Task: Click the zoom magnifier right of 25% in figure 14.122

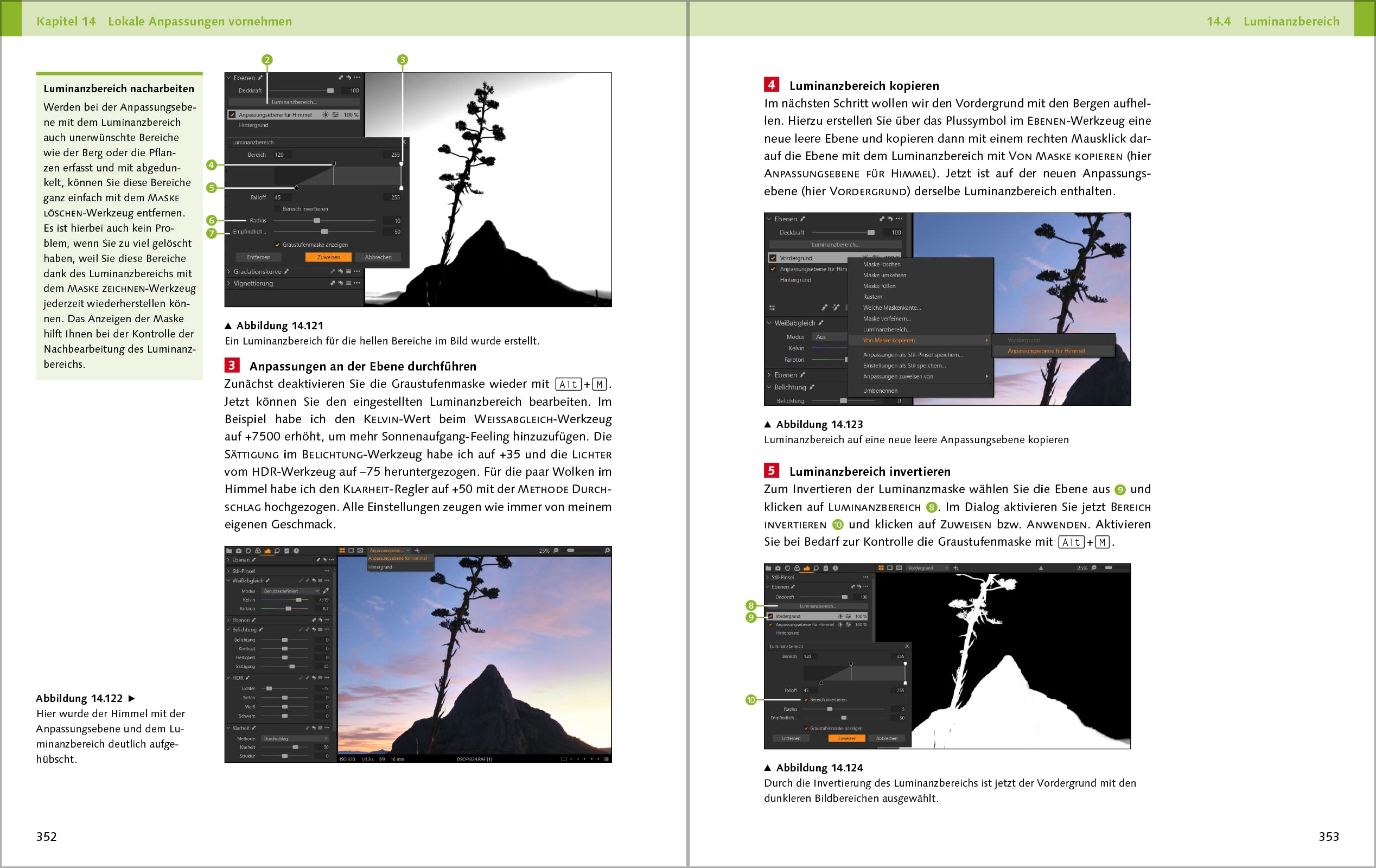Action: point(556,551)
